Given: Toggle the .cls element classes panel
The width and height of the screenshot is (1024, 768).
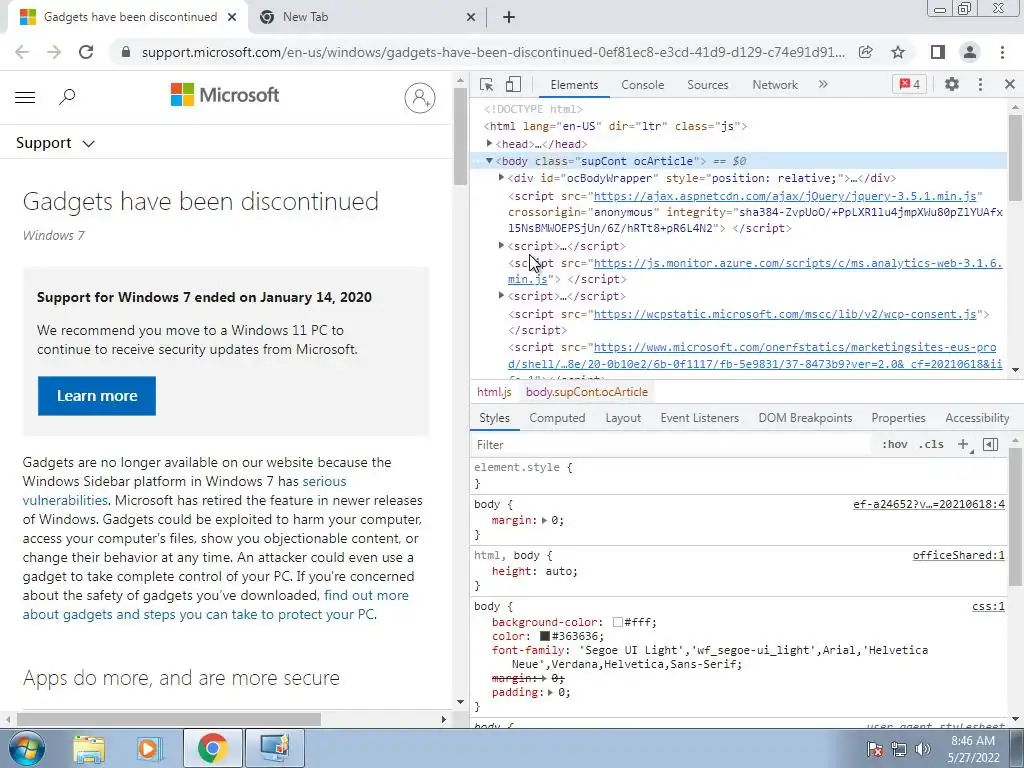Looking at the screenshot, I should click(931, 445).
